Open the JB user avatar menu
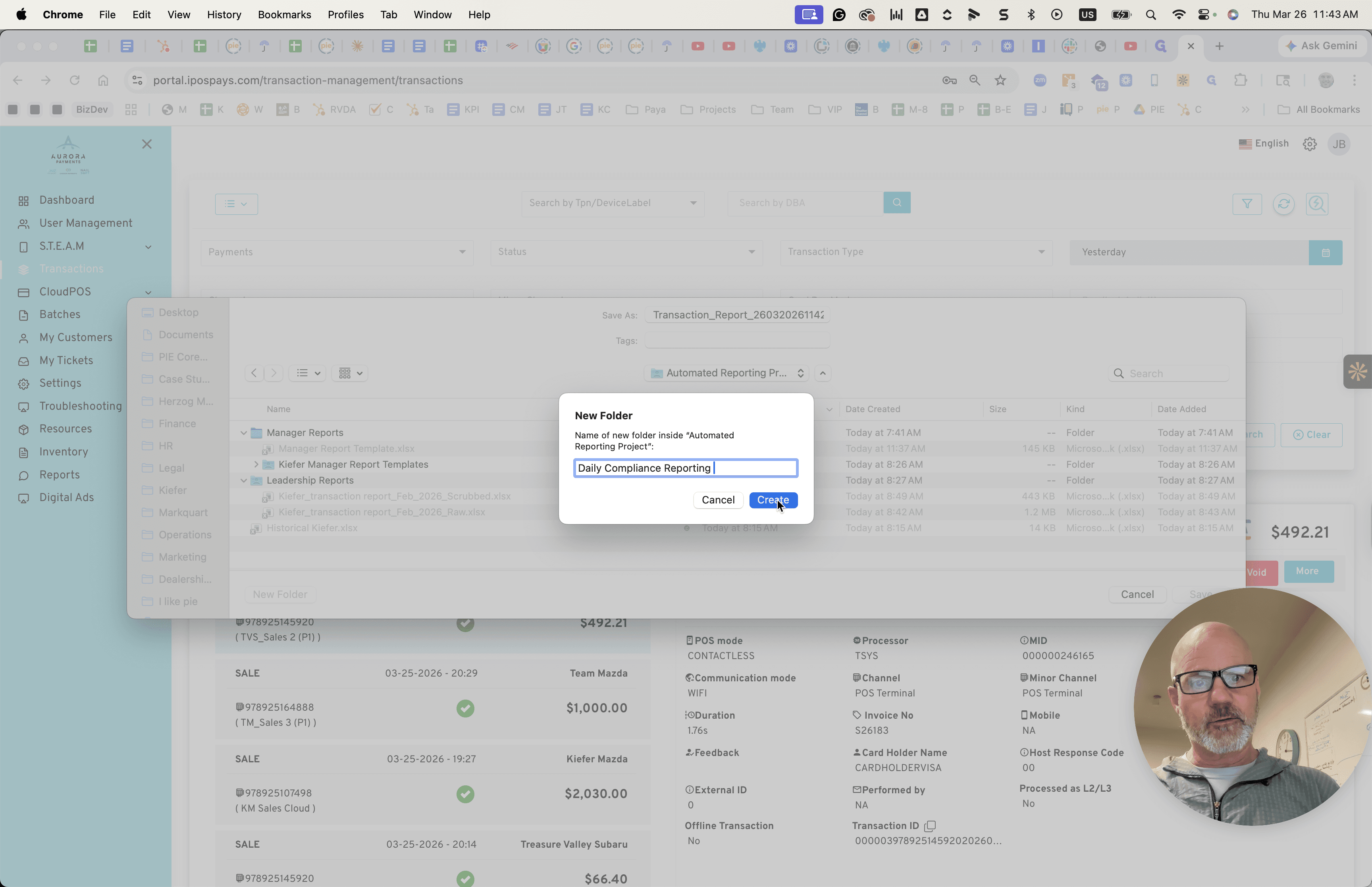The width and height of the screenshot is (1372, 887). point(1339,144)
